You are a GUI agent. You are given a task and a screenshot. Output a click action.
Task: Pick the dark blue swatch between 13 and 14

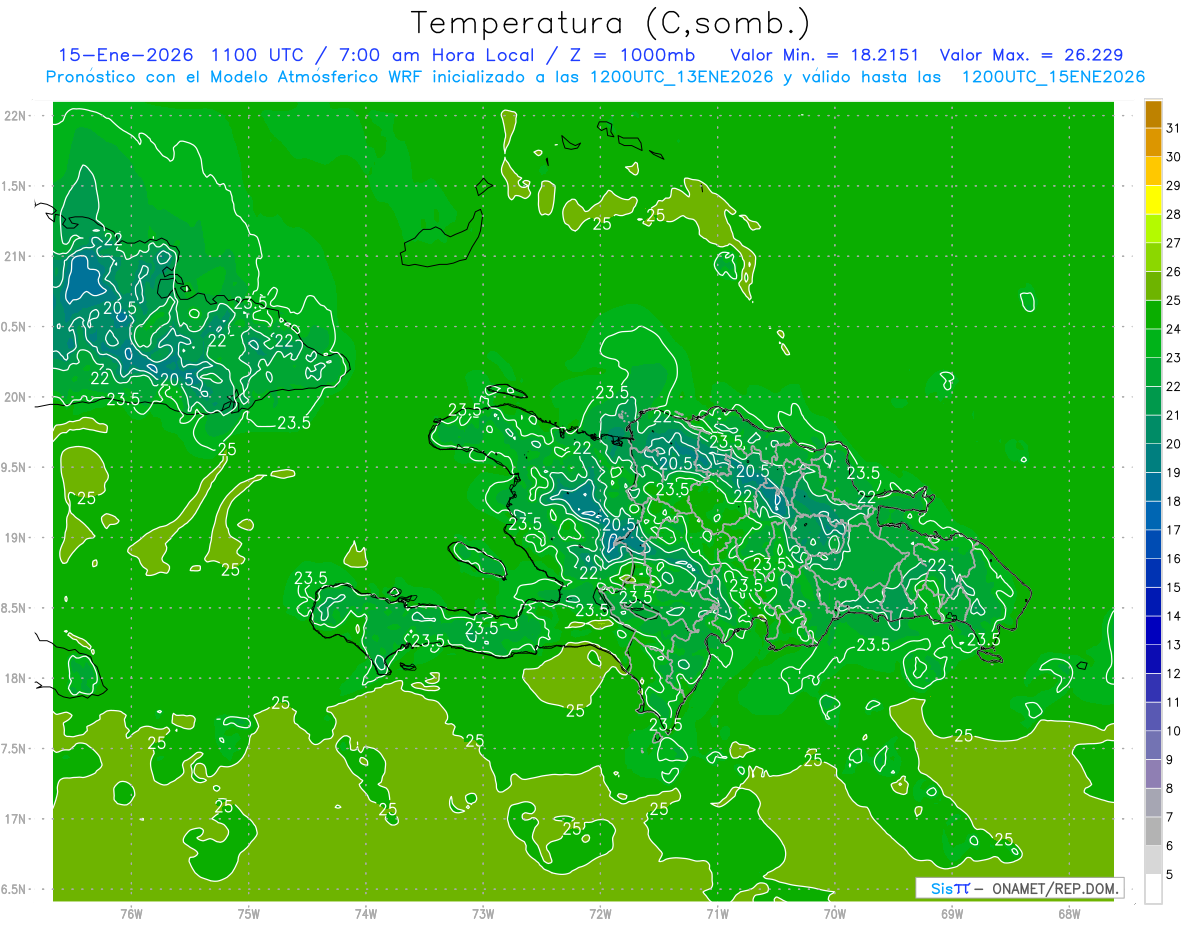pos(1153,630)
